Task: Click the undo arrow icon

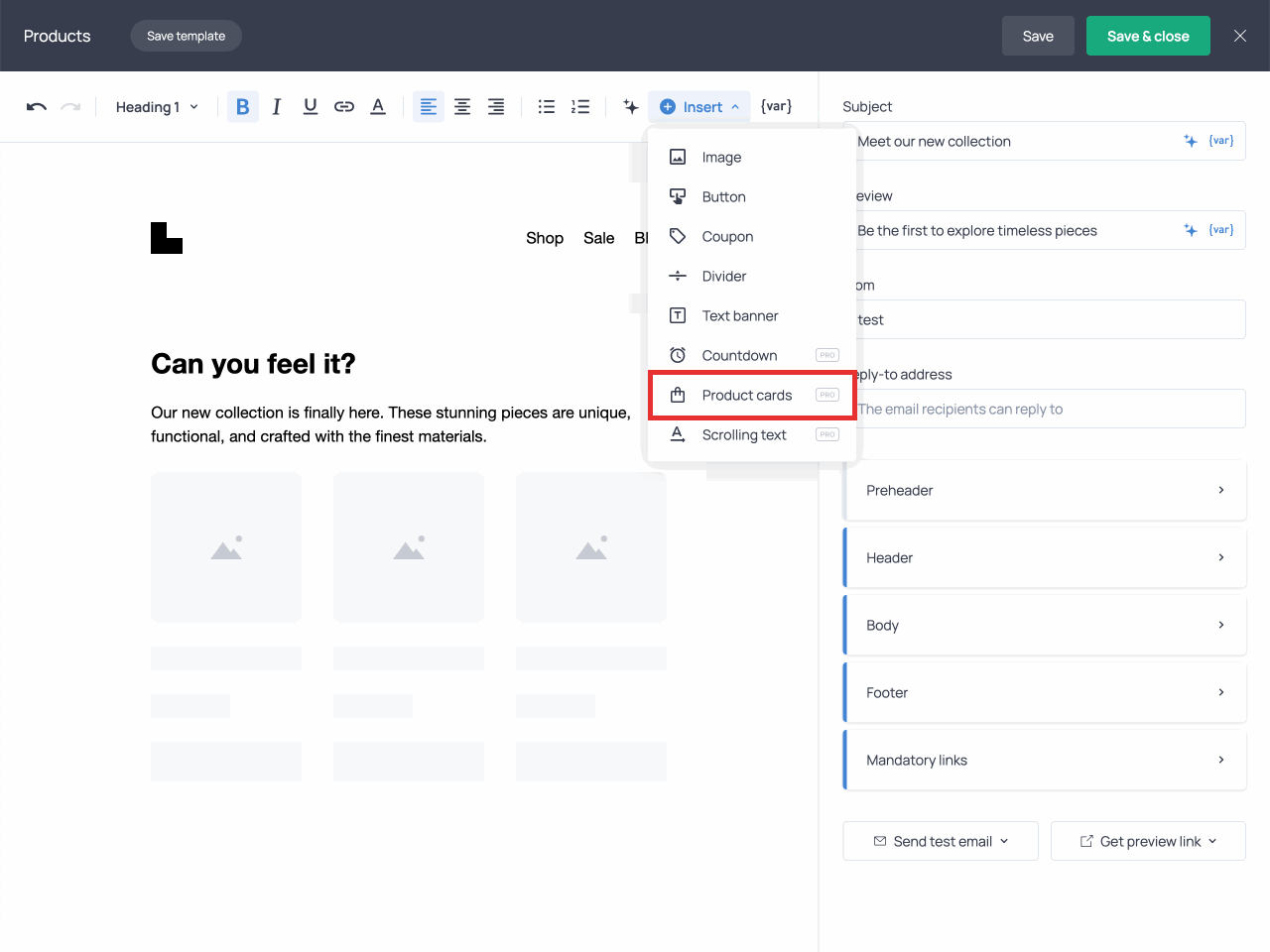Action: pyautogui.click(x=37, y=107)
